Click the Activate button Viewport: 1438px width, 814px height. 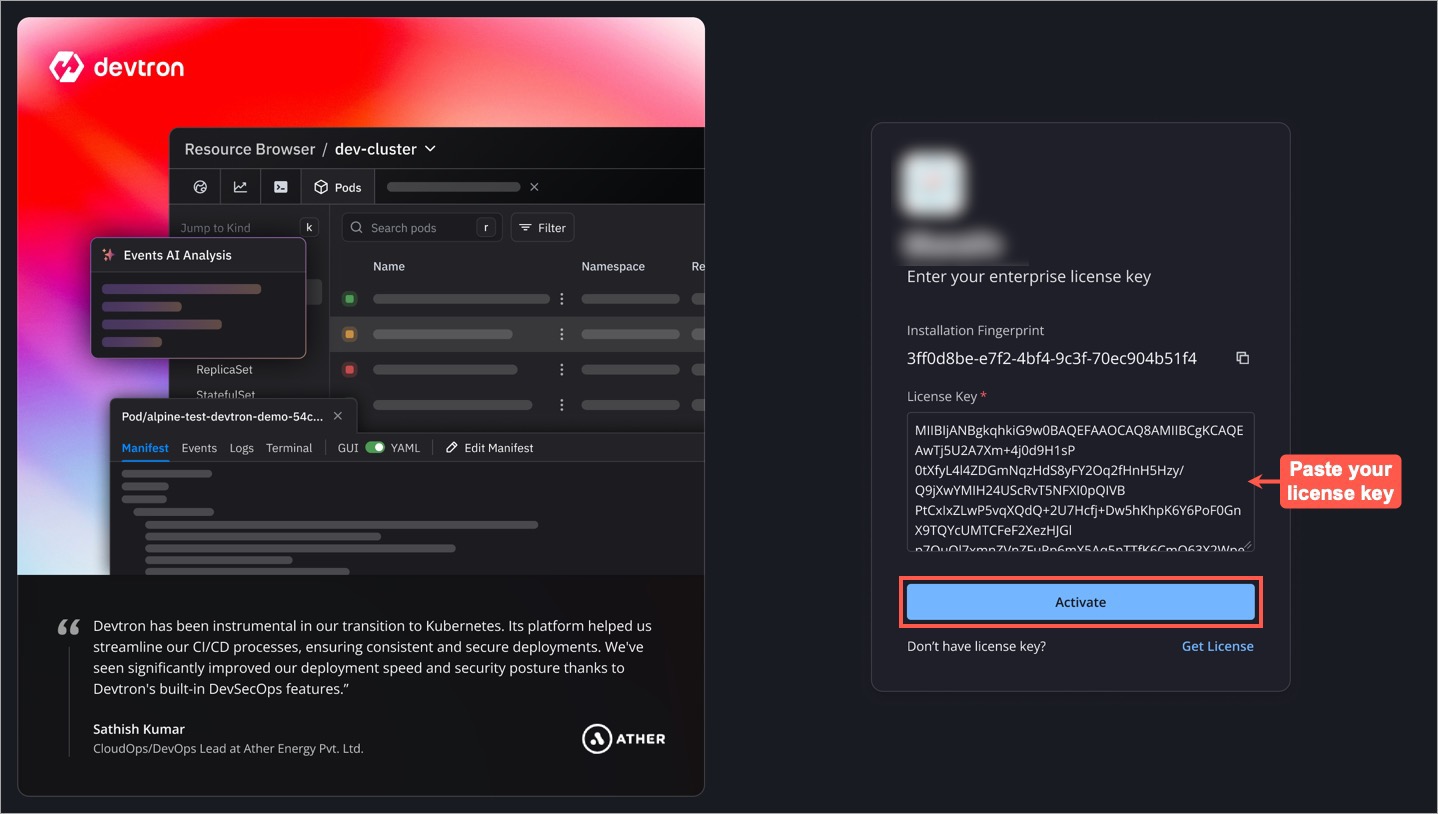[x=1080, y=602]
